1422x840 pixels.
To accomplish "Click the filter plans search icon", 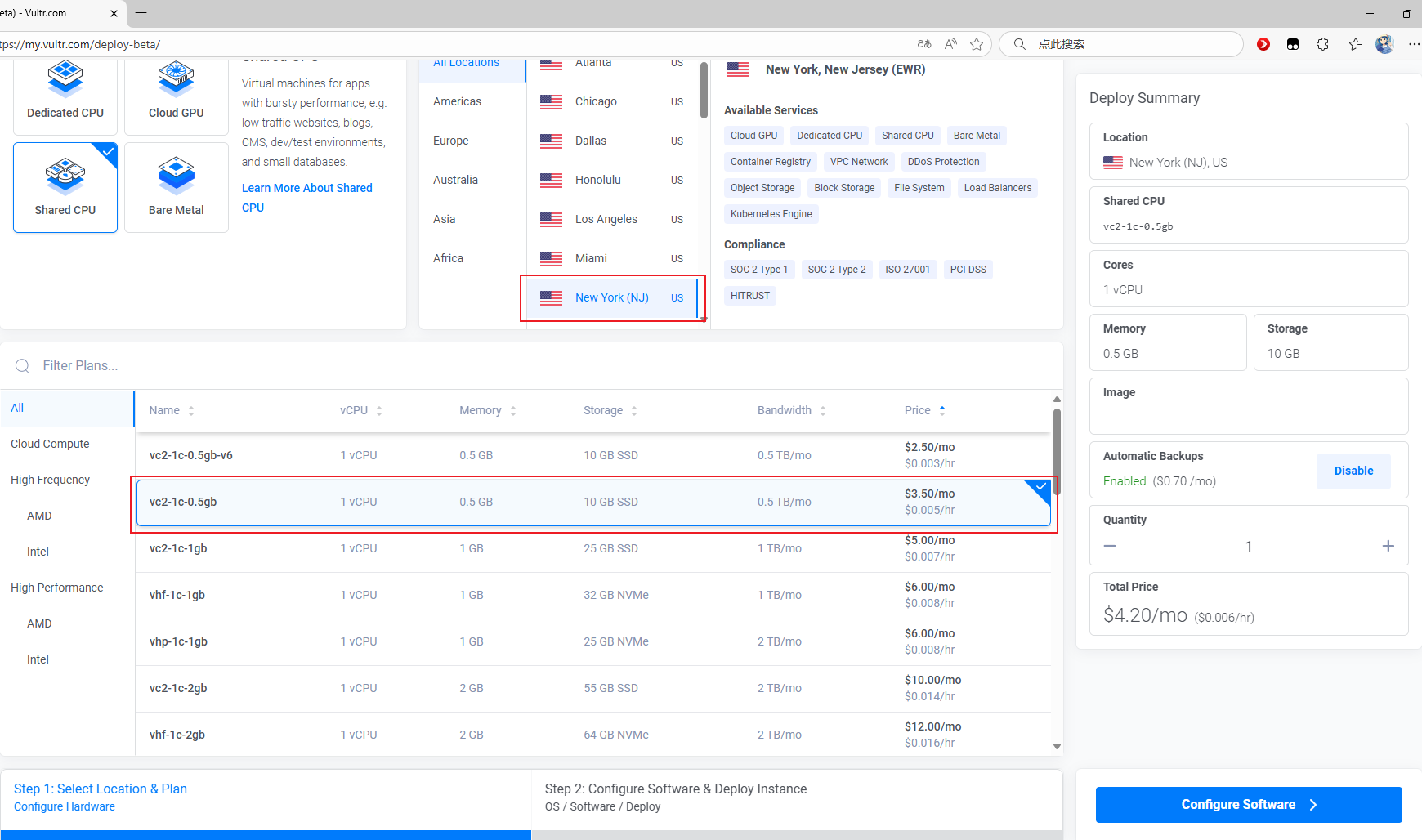I will (x=23, y=366).
